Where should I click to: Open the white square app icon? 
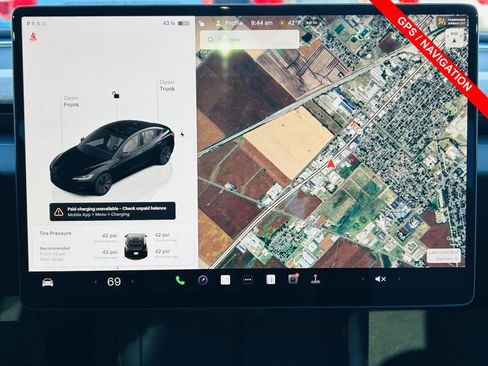225,280
